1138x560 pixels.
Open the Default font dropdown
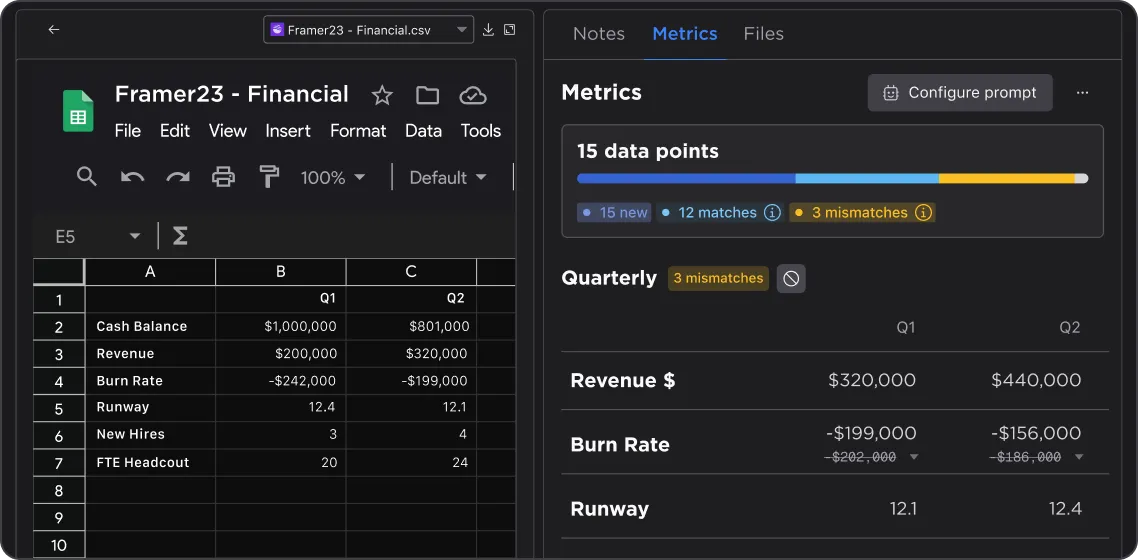pos(448,177)
